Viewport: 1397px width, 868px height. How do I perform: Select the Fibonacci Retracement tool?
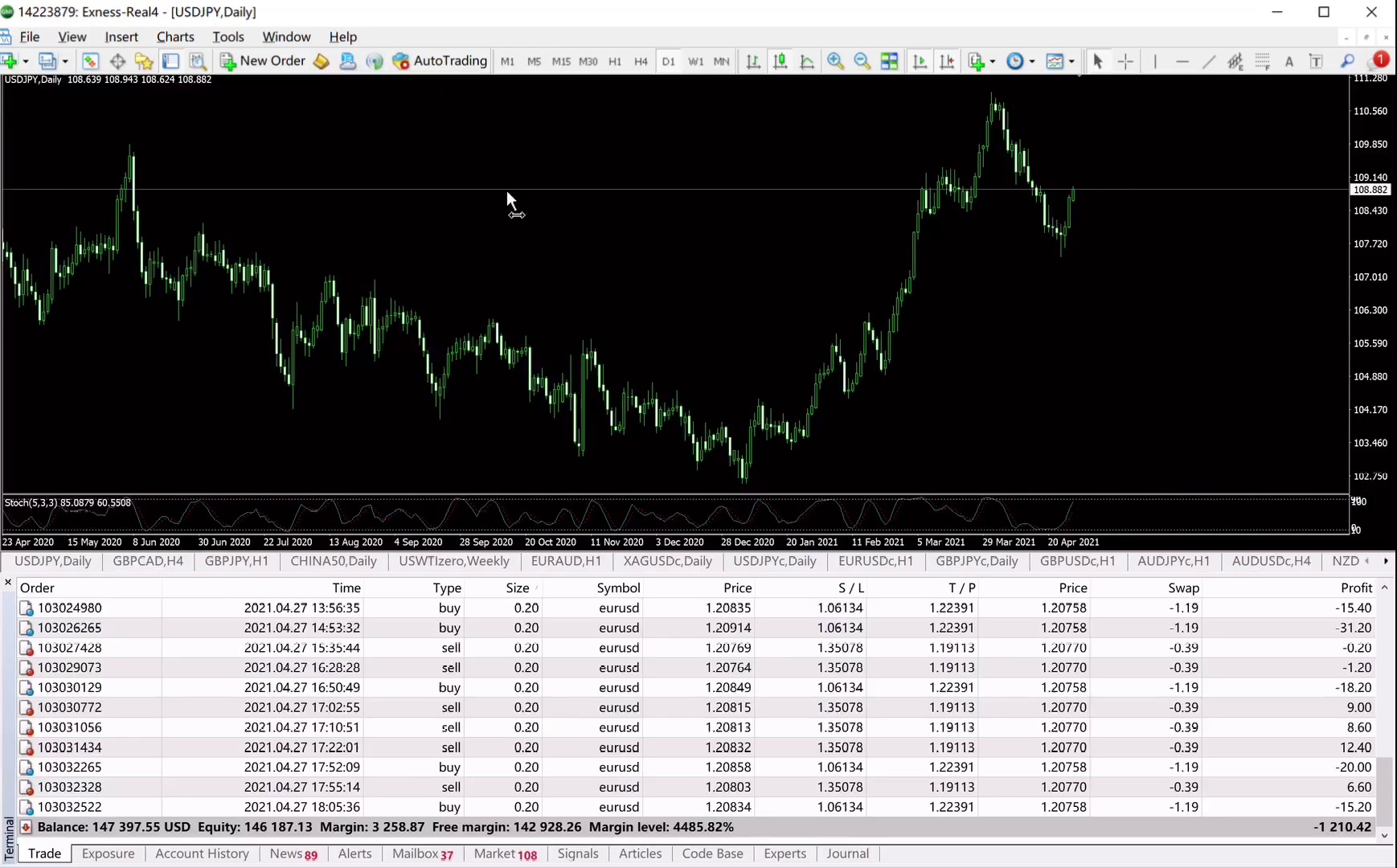coord(1263,61)
